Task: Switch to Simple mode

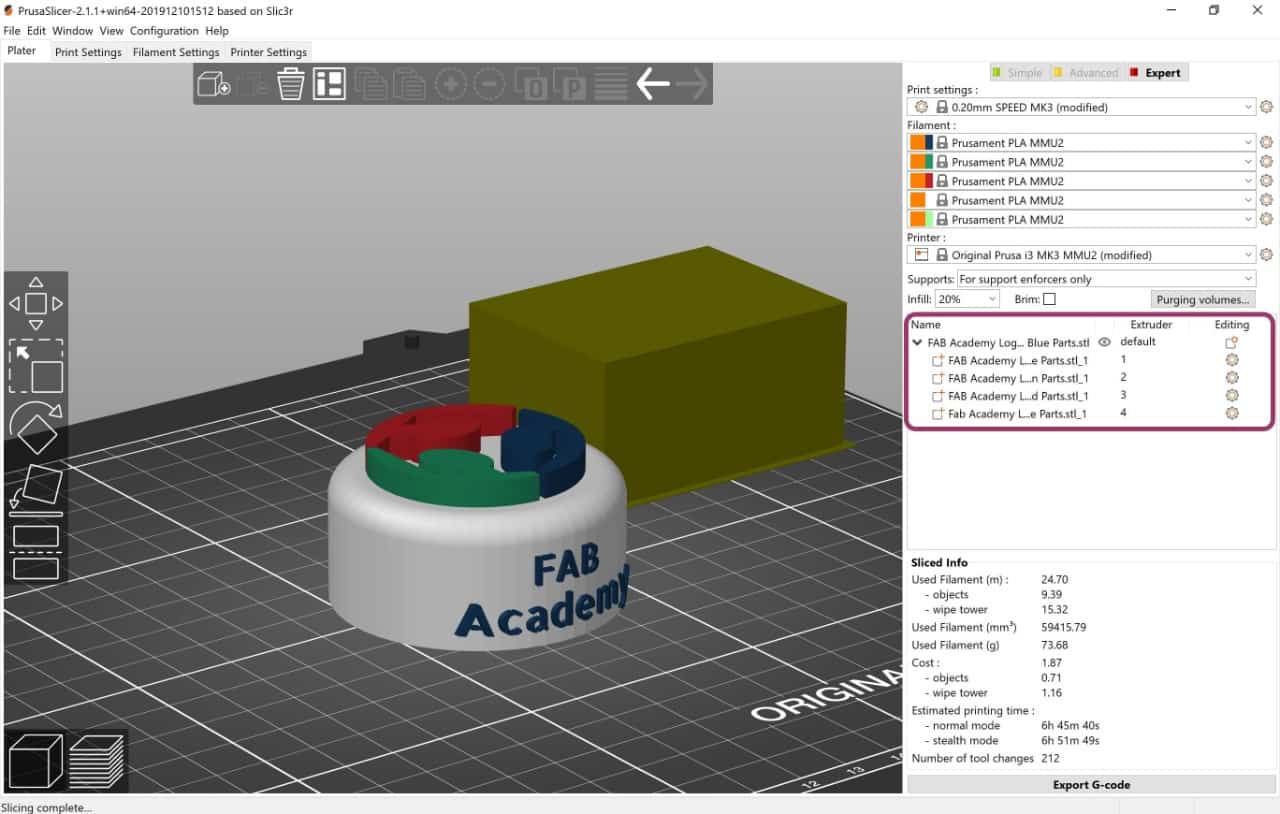Action: [1017, 73]
